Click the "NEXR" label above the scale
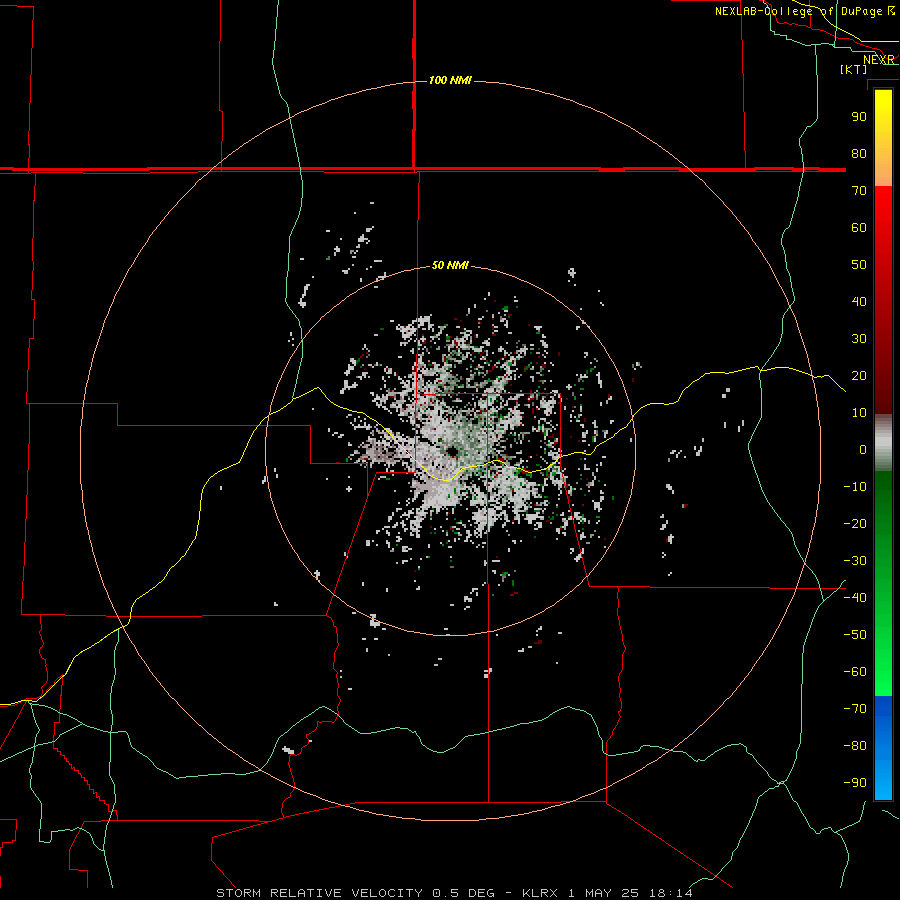 [879, 60]
